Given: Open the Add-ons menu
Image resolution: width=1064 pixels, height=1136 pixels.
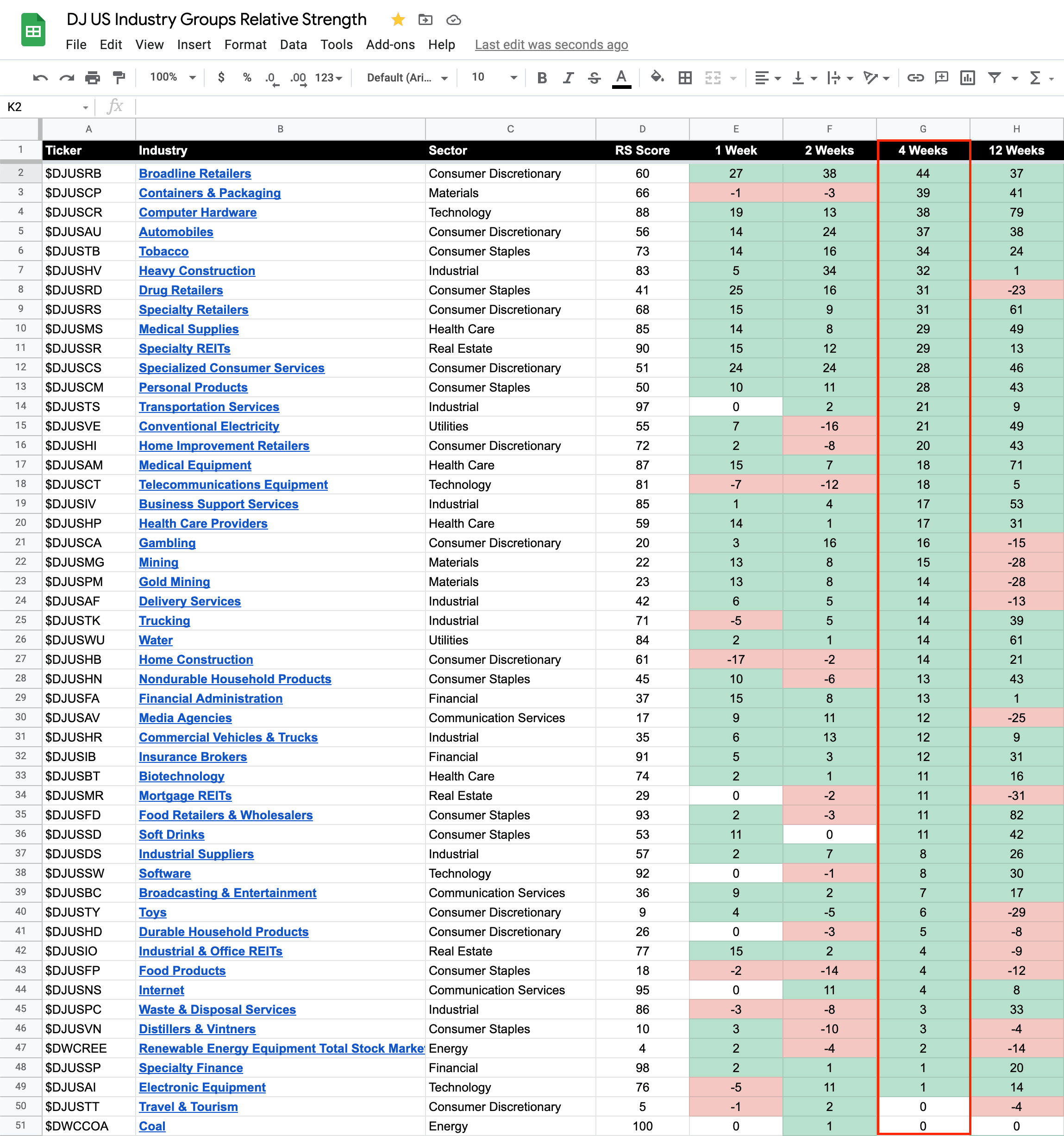Looking at the screenshot, I should (390, 44).
